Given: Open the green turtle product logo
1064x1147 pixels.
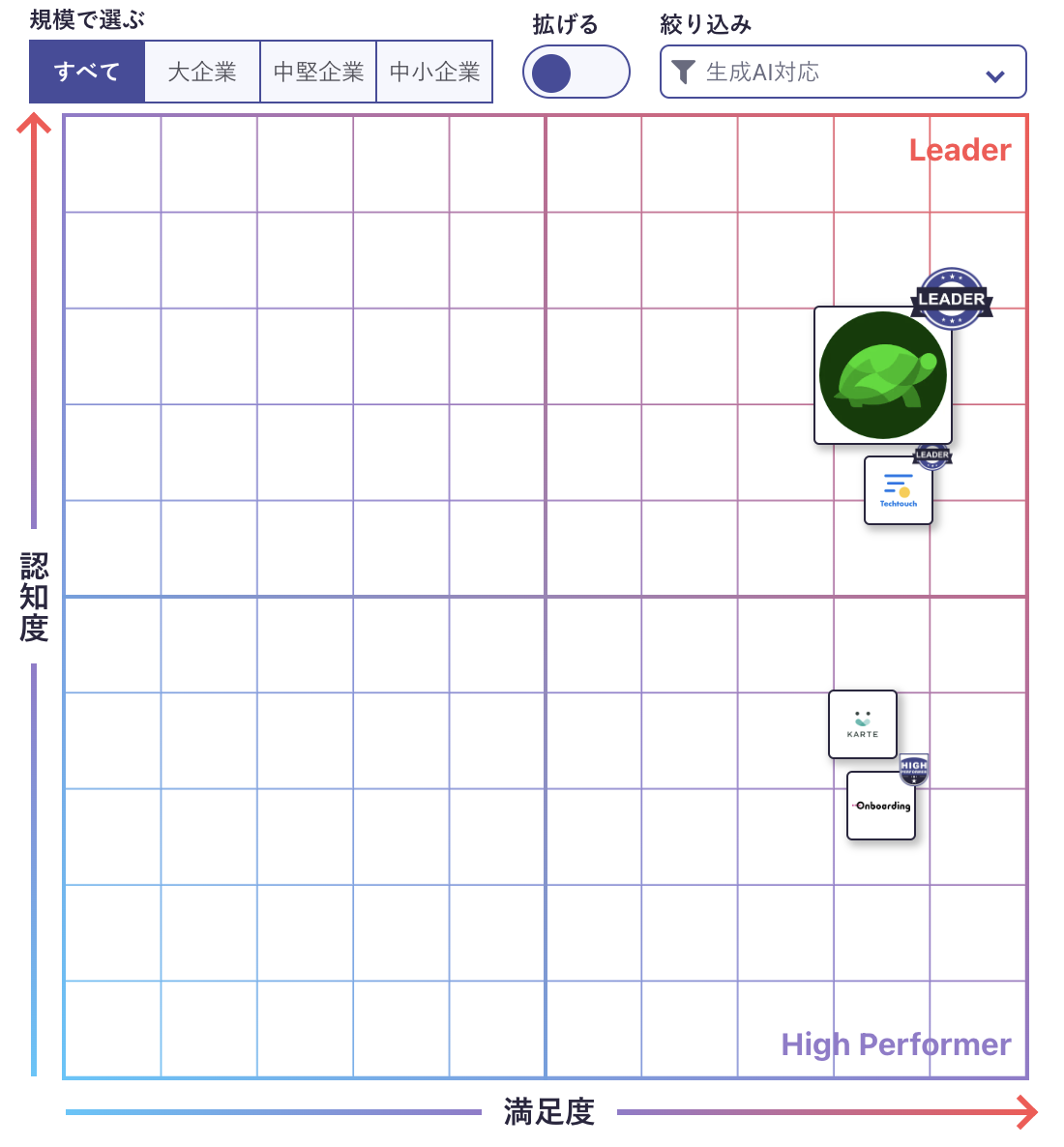Looking at the screenshot, I should (x=882, y=375).
